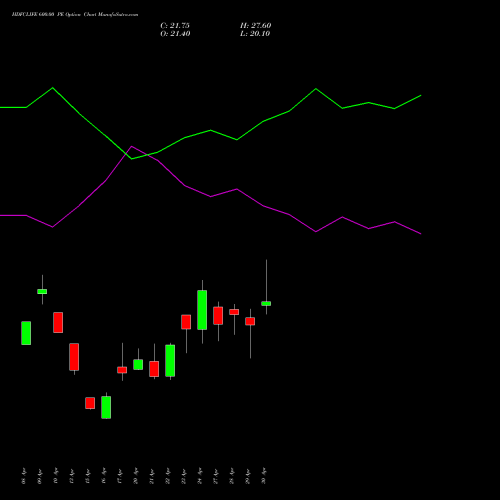
Task: Click the high price value H: 27.60
Action: (256, 26)
